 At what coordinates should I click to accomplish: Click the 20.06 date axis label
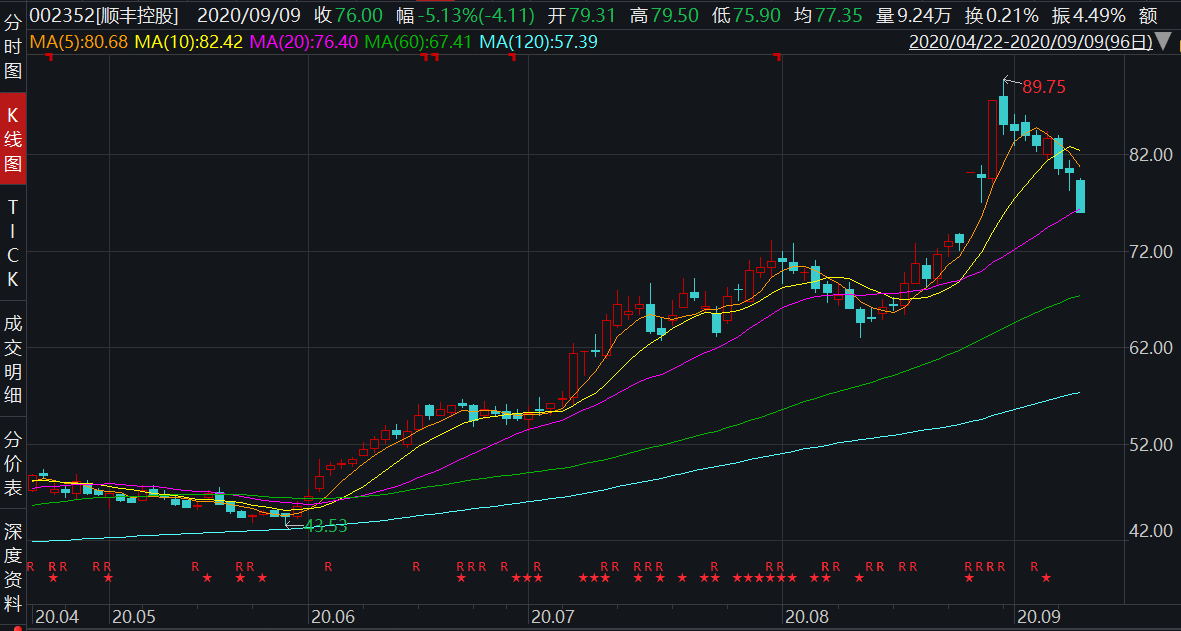coord(333,617)
